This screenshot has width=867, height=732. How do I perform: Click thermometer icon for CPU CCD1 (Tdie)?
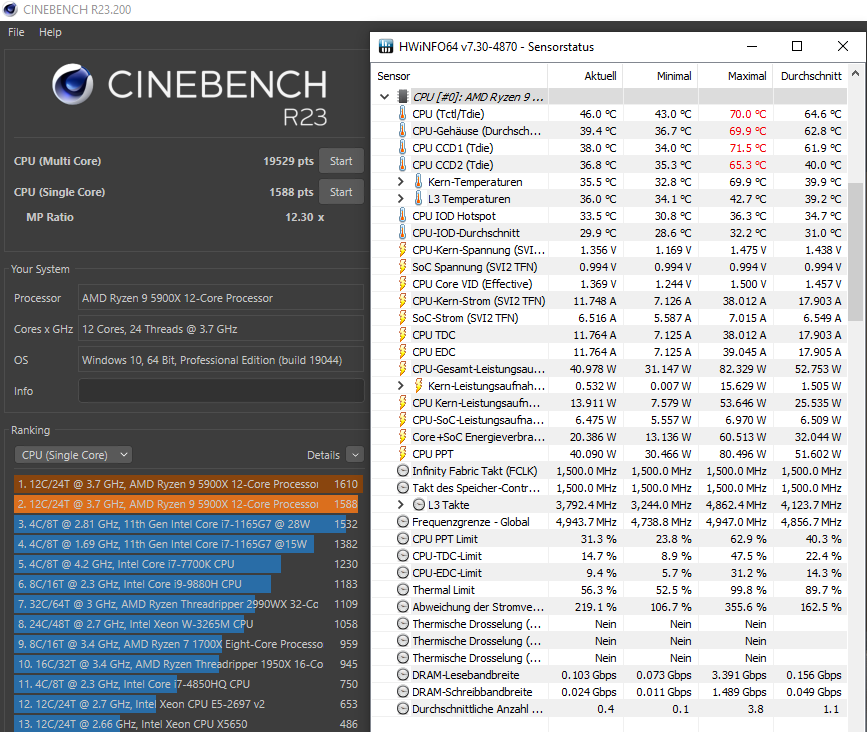click(403, 148)
